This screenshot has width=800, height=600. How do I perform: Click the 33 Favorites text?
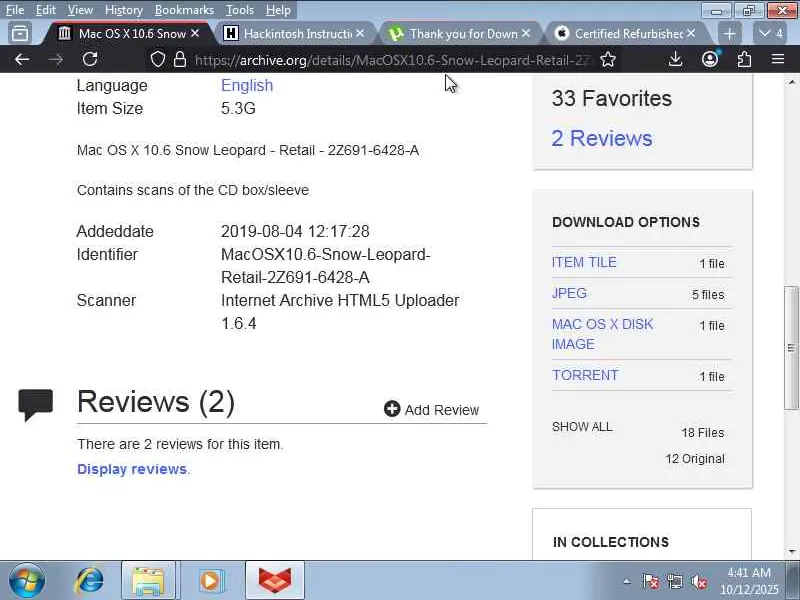[x=612, y=98]
